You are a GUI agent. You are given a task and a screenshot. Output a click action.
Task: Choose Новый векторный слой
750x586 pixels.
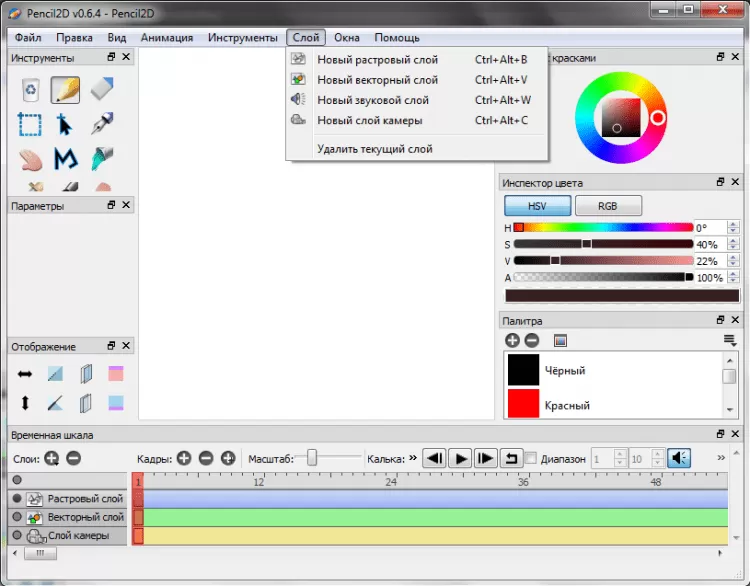click(x=417, y=80)
